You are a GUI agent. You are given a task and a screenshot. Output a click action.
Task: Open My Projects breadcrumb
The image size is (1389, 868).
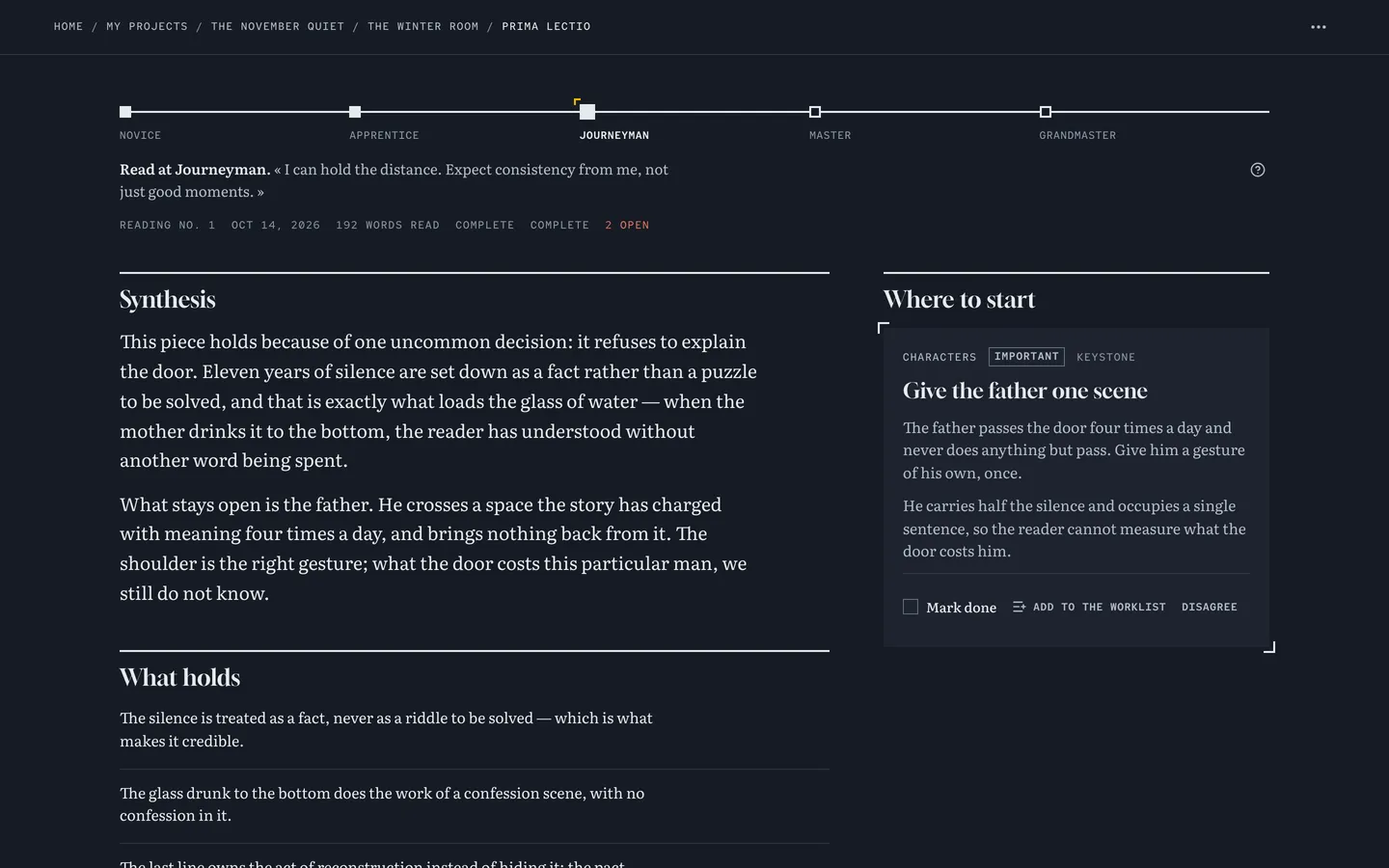(x=147, y=27)
